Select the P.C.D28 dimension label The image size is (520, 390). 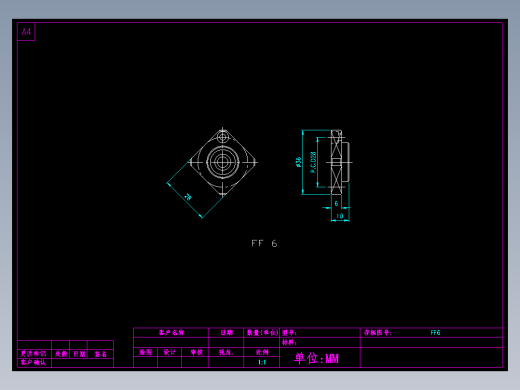click(x=313, y=162)
